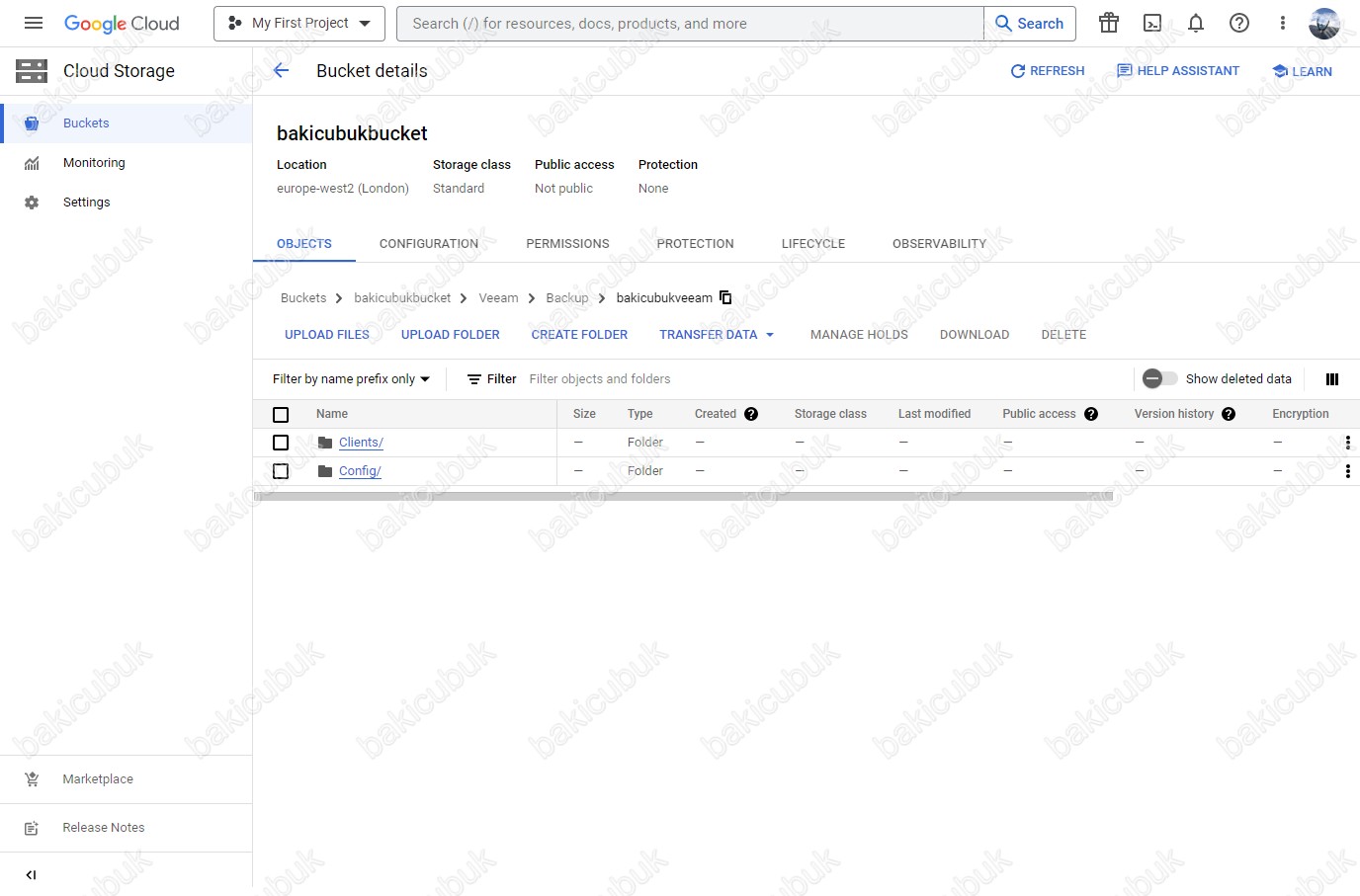1360x896 pixels.
Task: Show help for Public access column
Action: click(1091, 414)
